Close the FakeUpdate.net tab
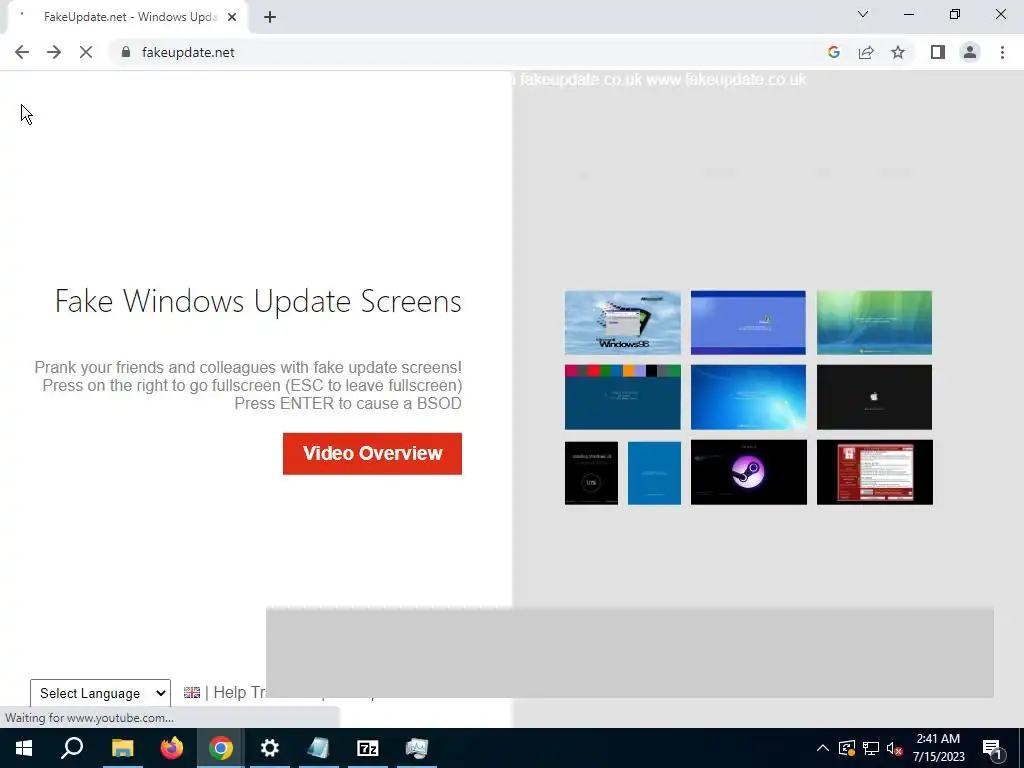The image size is (1024, 768). (x=232, y=17)
